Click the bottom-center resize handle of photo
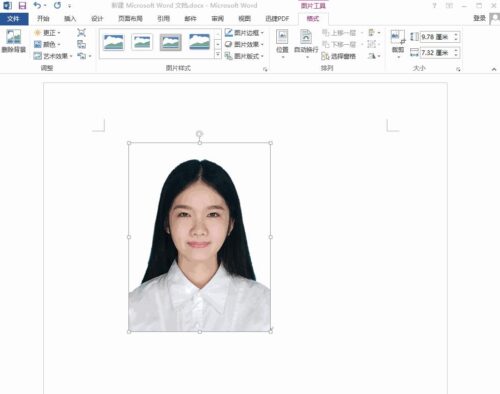Screen dimensions: 500x394 200,332
